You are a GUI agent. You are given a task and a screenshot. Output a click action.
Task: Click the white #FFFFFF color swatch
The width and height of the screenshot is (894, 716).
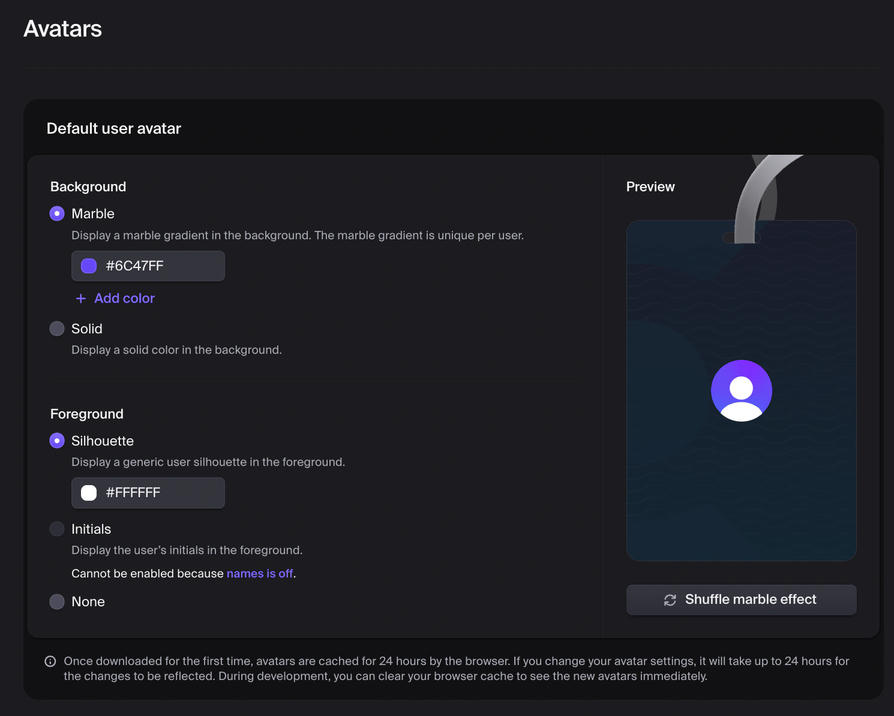89,492
